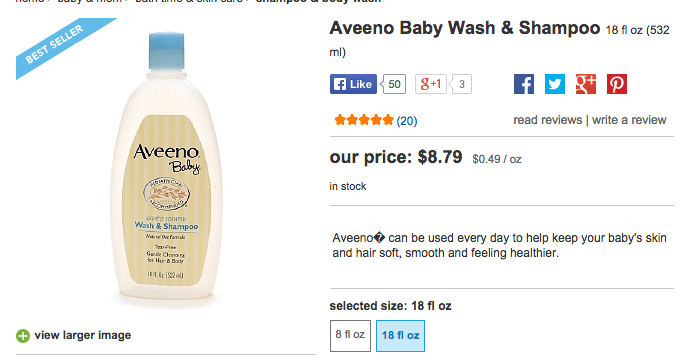
Task: Open the (20) review count link
Action: coord(407,121)
